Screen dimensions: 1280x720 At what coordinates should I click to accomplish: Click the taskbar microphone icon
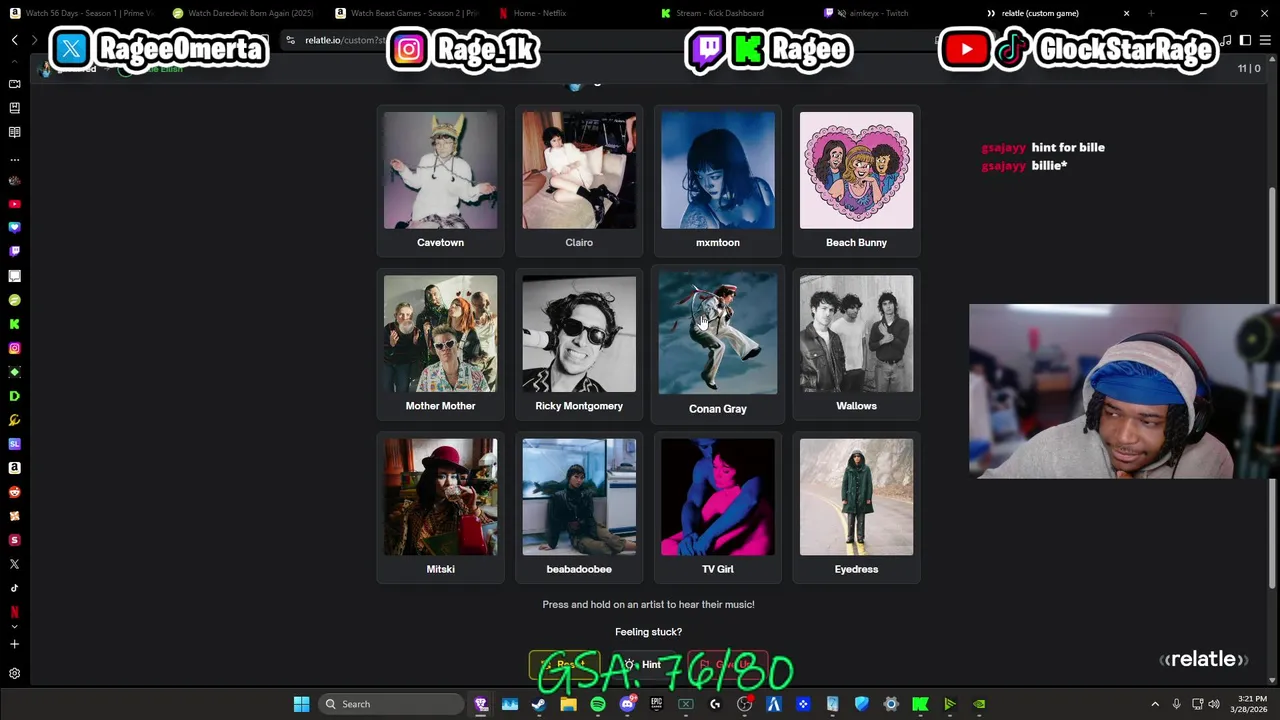tap(1176, 704)
